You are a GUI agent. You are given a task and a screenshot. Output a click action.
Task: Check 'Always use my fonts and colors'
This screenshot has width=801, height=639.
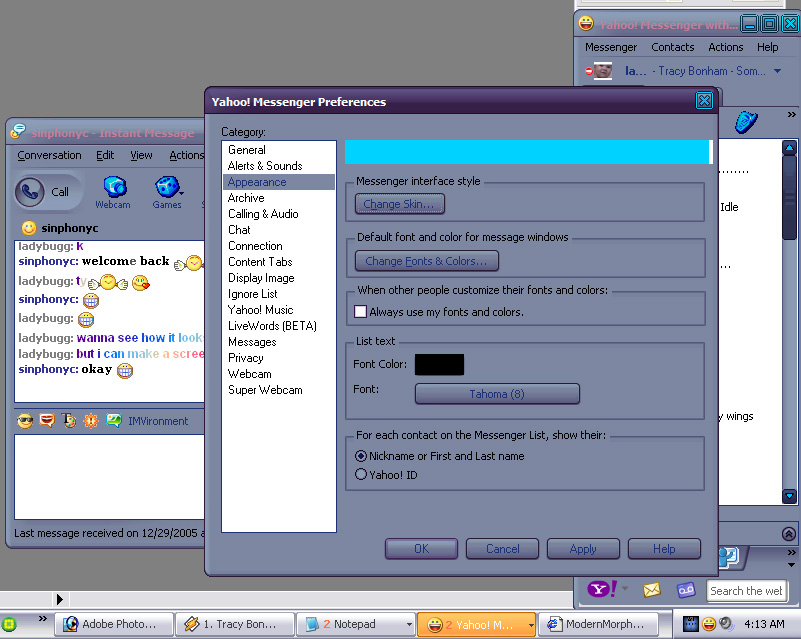pos(360,312)
